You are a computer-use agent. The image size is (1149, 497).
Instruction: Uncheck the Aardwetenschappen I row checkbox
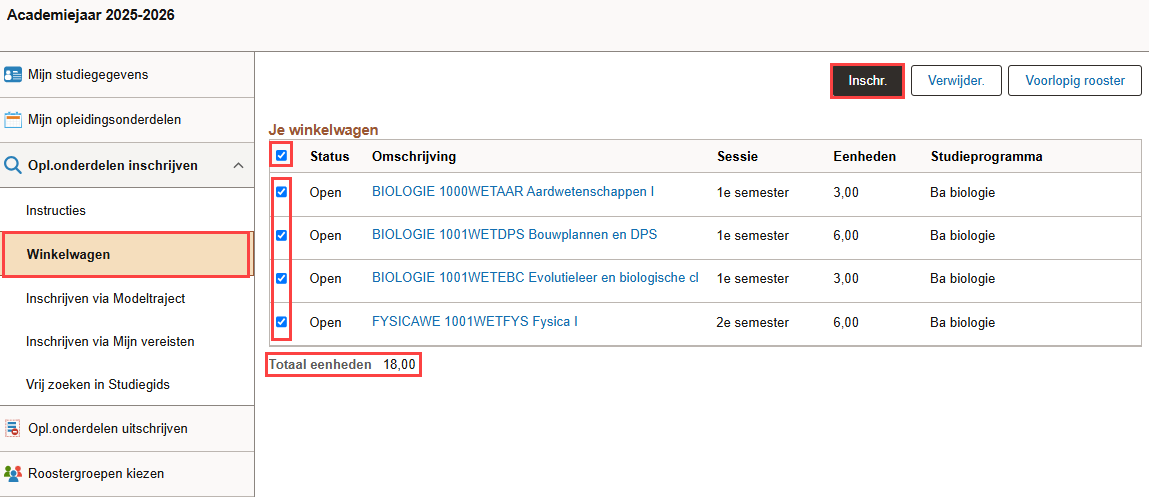click(281, 192)
